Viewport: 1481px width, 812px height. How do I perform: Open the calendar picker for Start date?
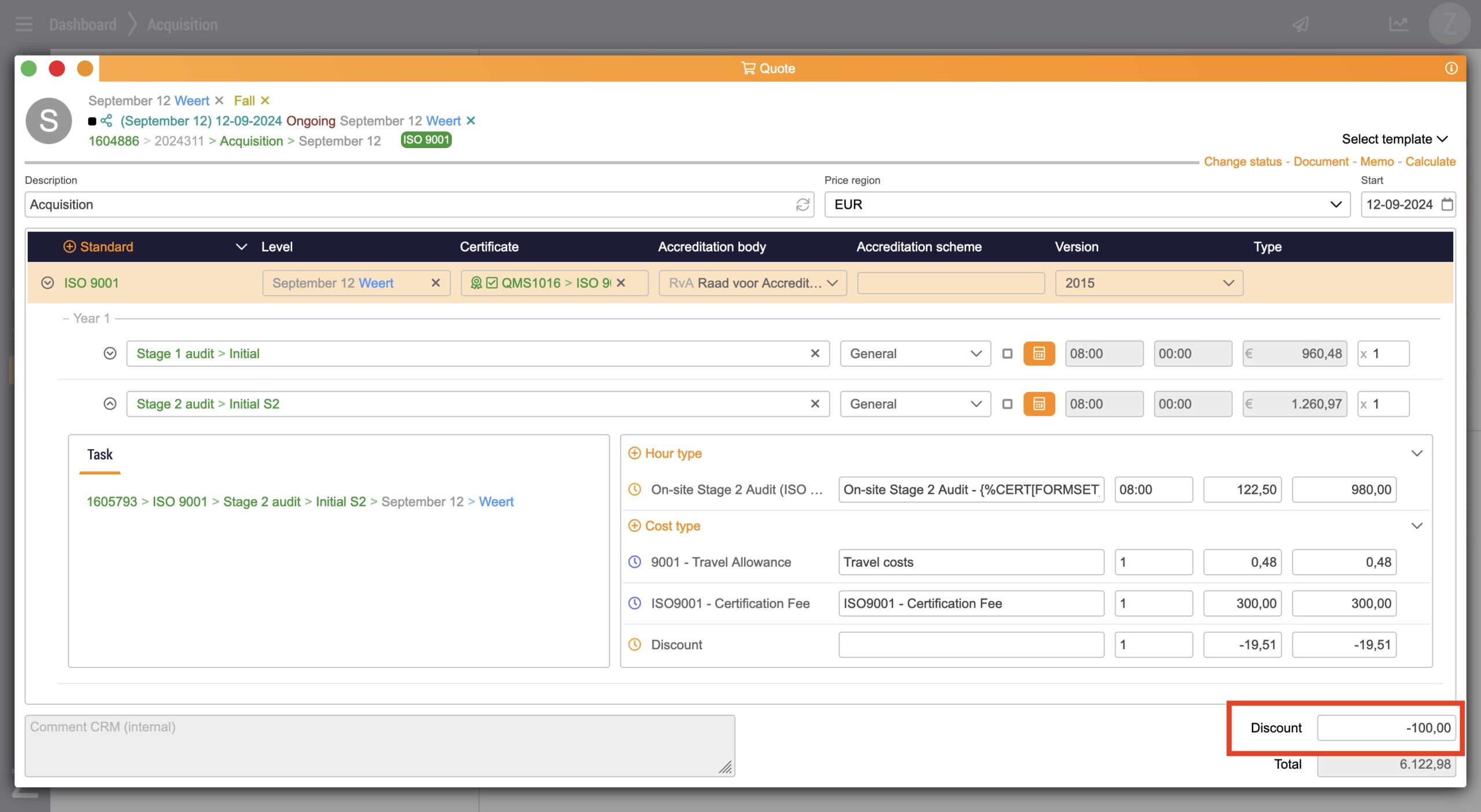click(1447, 205)
